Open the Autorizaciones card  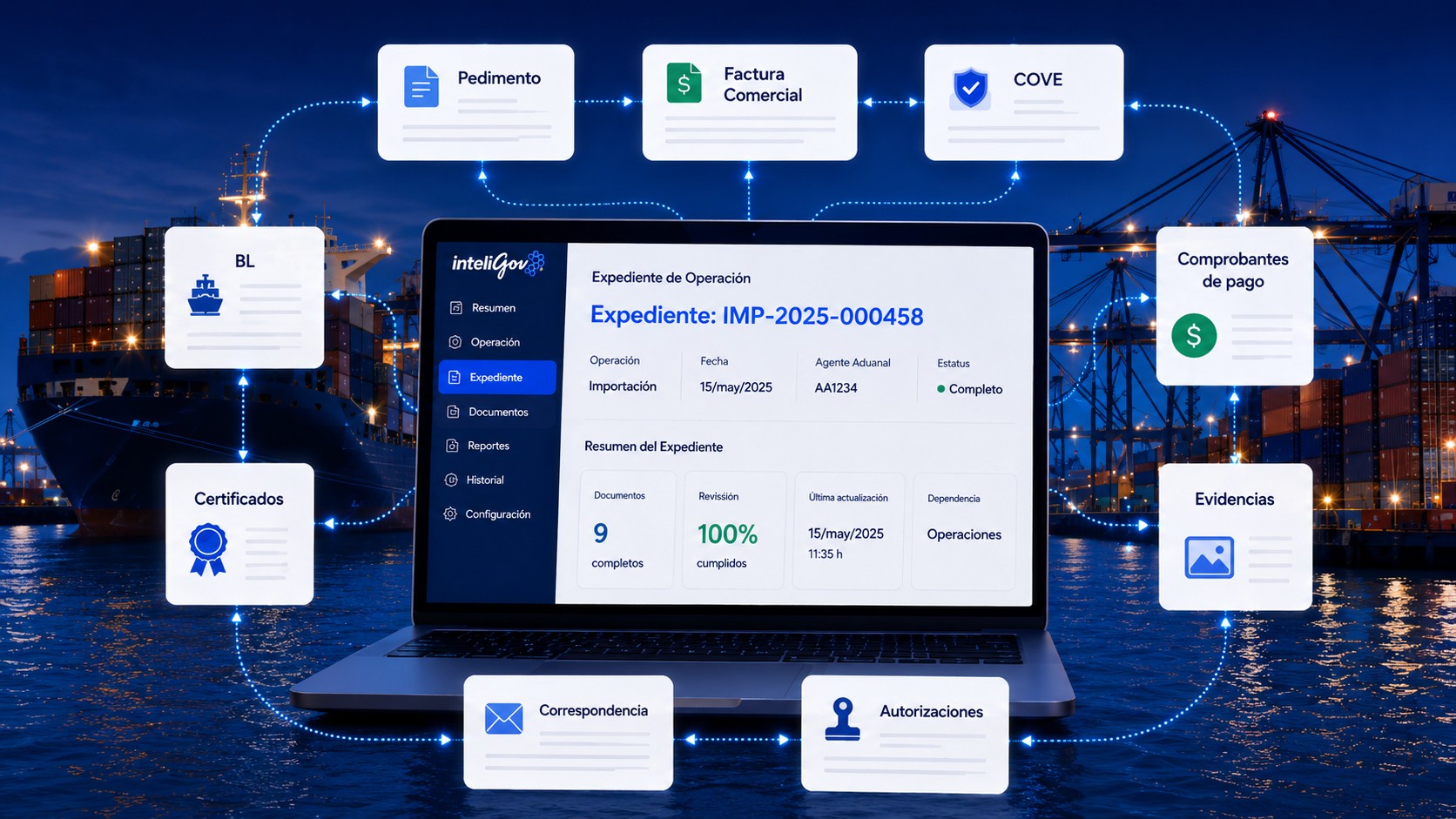click(905, 735)
